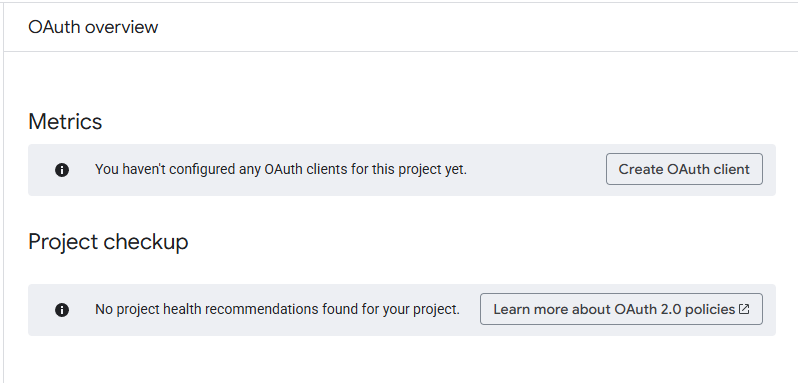The height and width of the screenshot is (383, 798).
Task: Click the info icon in Project checkup banner
Action: 62,310
